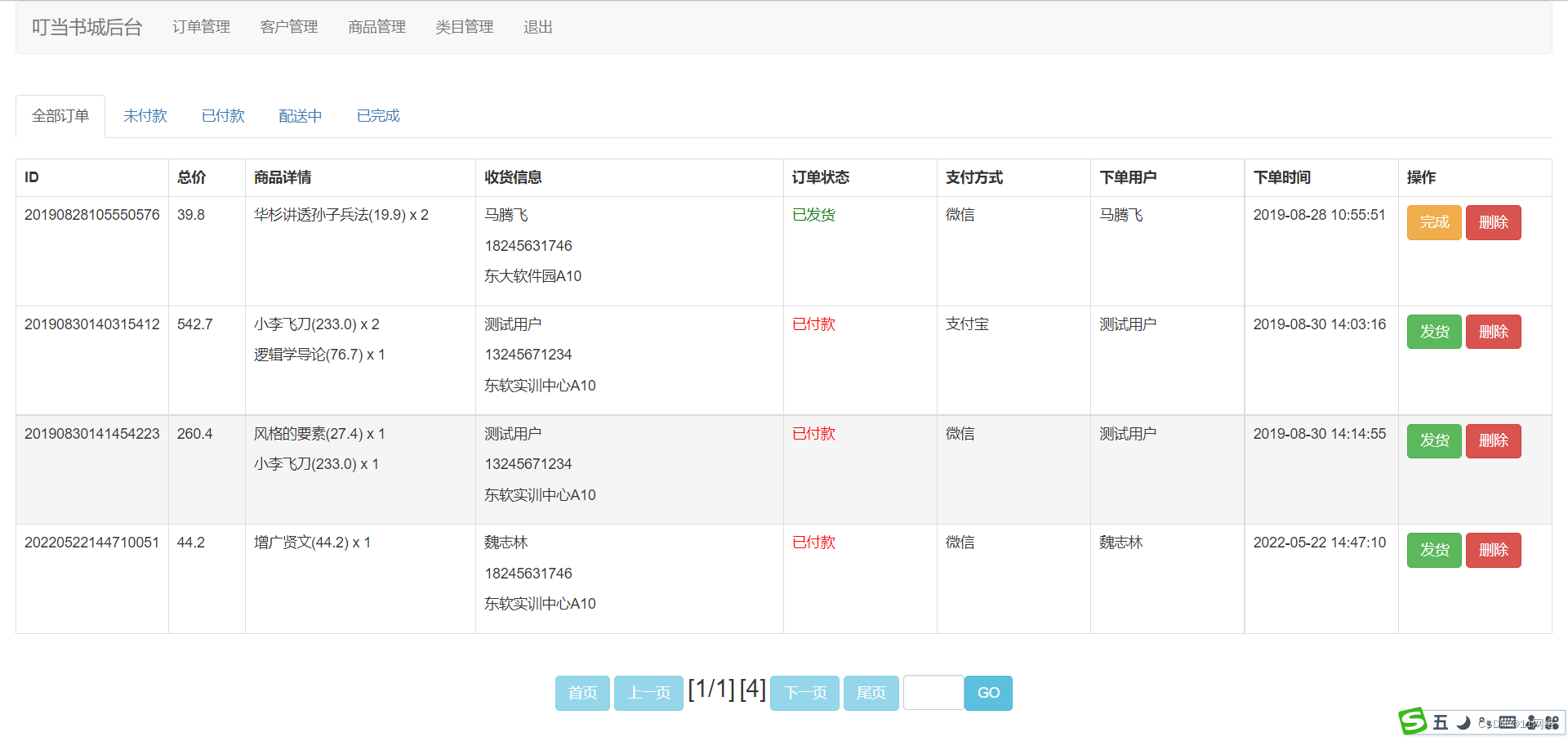Click order ID 20190830141454223
Viewport: 1568px width, 737px height.
pos(92,434)
